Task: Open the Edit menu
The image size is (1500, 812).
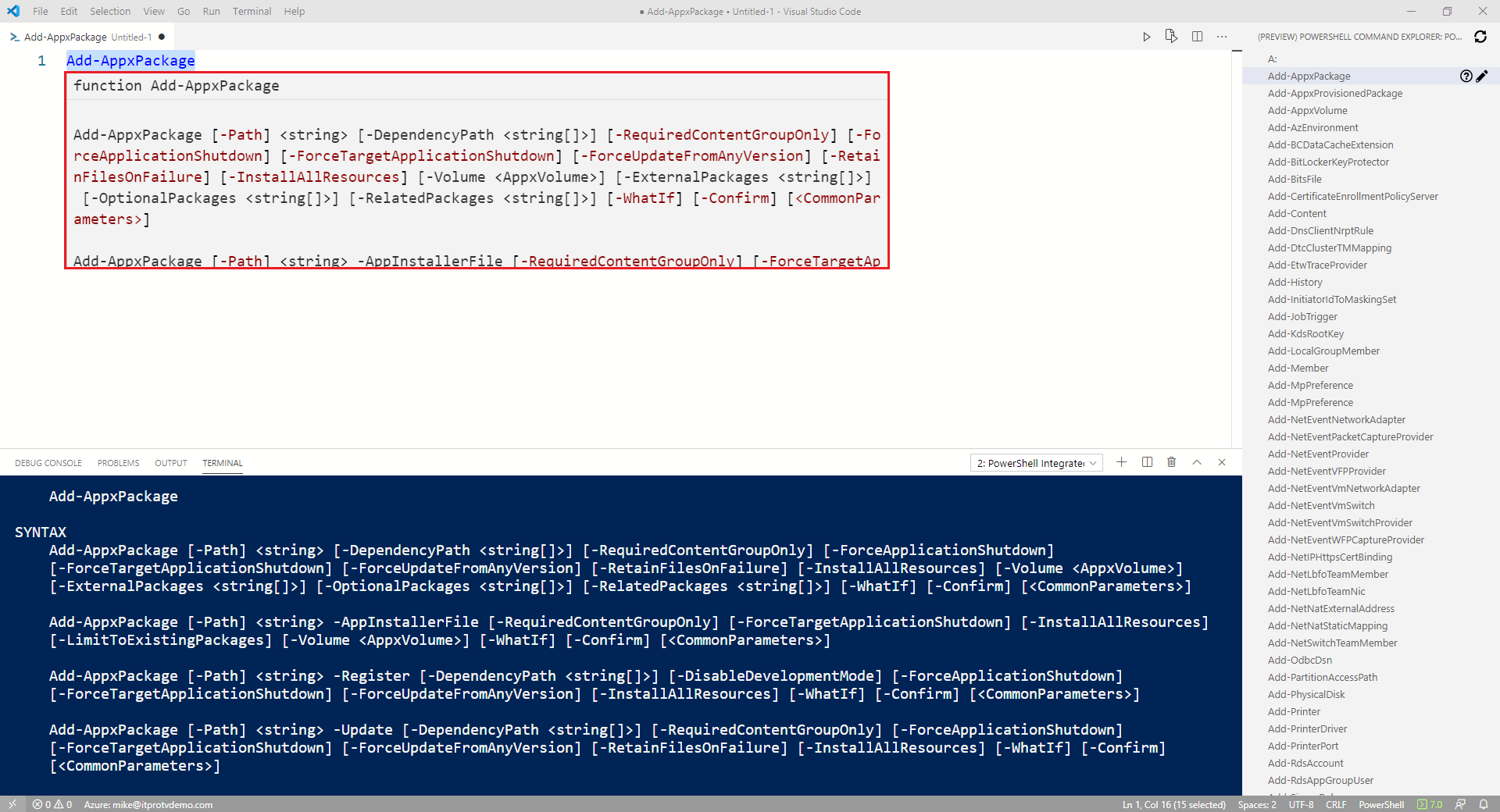Action: pyautogui.click(x=69, y=11)
